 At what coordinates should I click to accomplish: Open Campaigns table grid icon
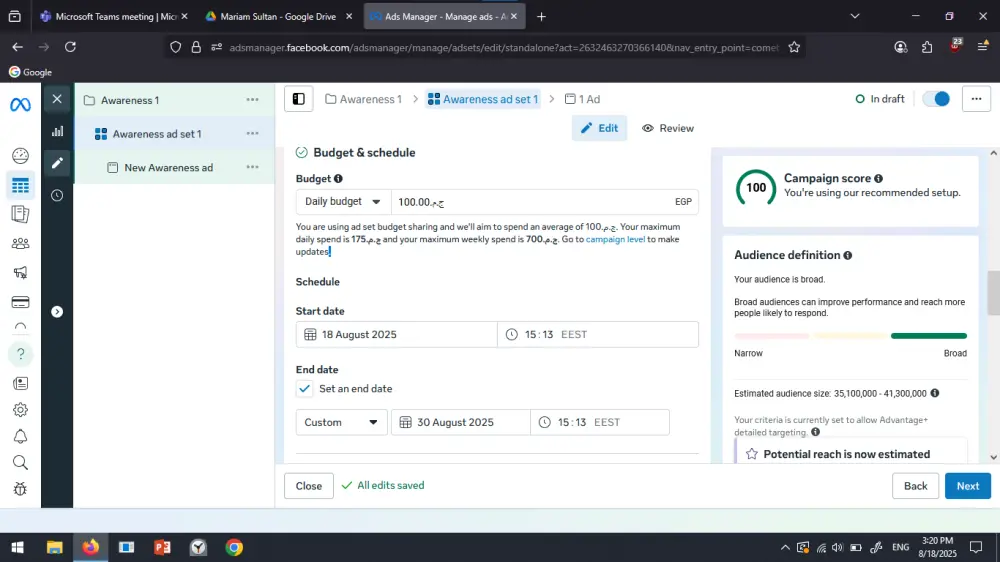pos(20,186)
